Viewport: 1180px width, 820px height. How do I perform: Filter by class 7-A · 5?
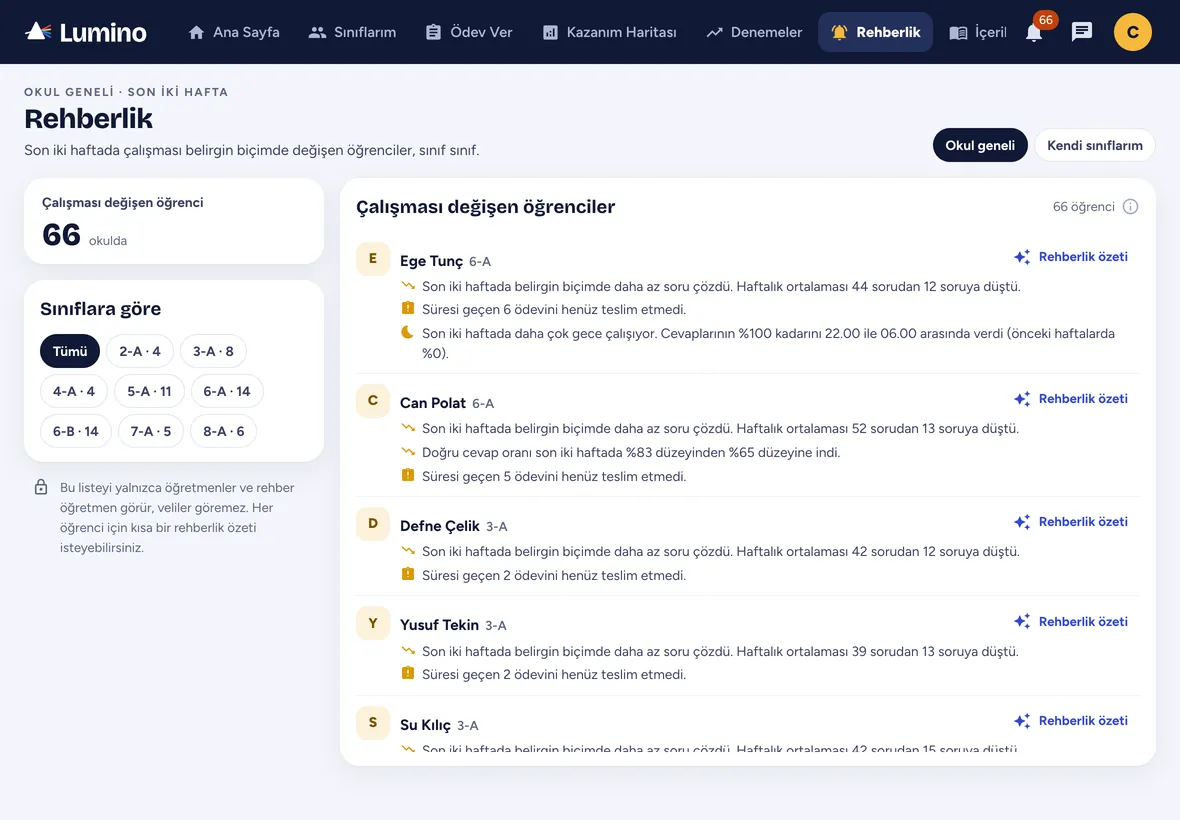(151, 431)
